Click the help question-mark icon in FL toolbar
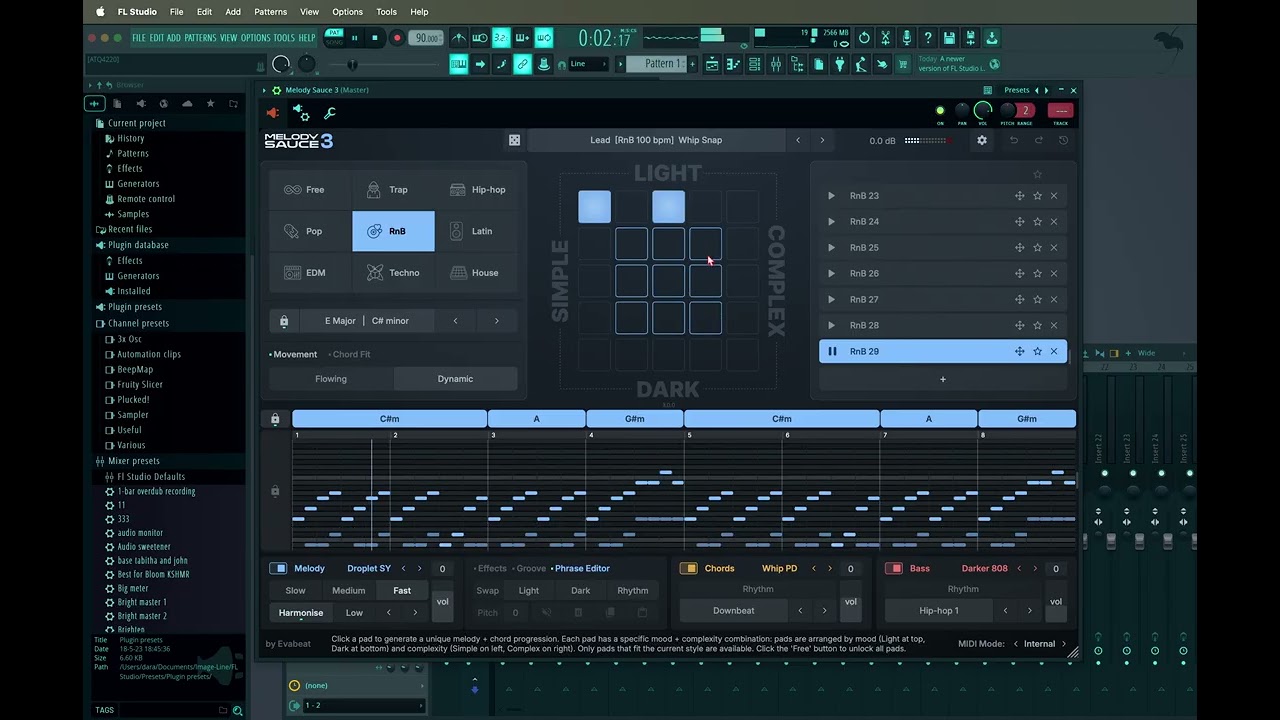The width and height of the screenshot is (1280, 720). 928,38
